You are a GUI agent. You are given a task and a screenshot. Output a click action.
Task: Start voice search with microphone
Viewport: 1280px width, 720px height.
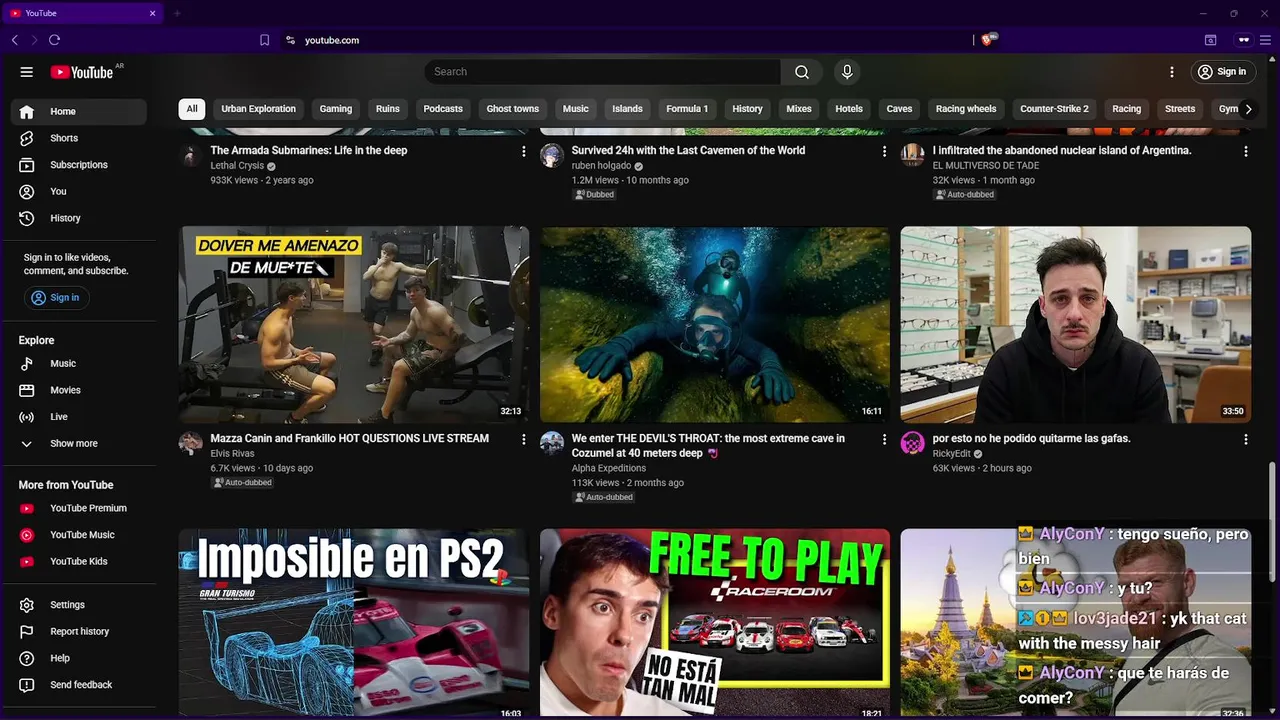[x=847, y=72]
